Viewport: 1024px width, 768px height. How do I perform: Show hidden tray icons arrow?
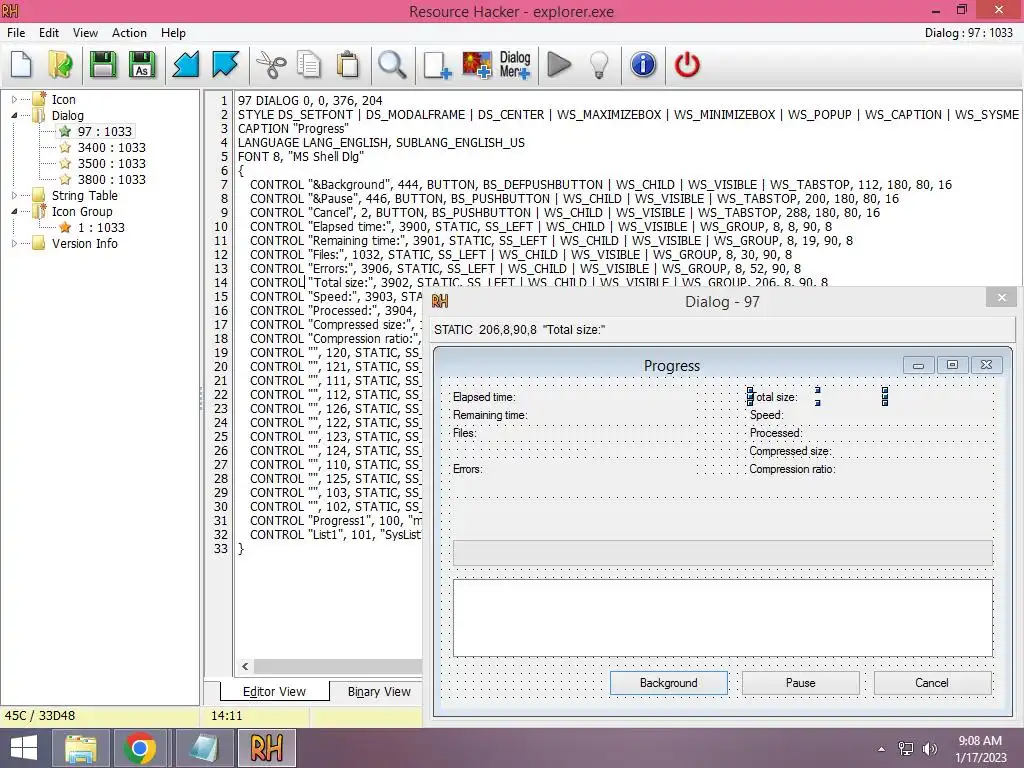[881, 749]
